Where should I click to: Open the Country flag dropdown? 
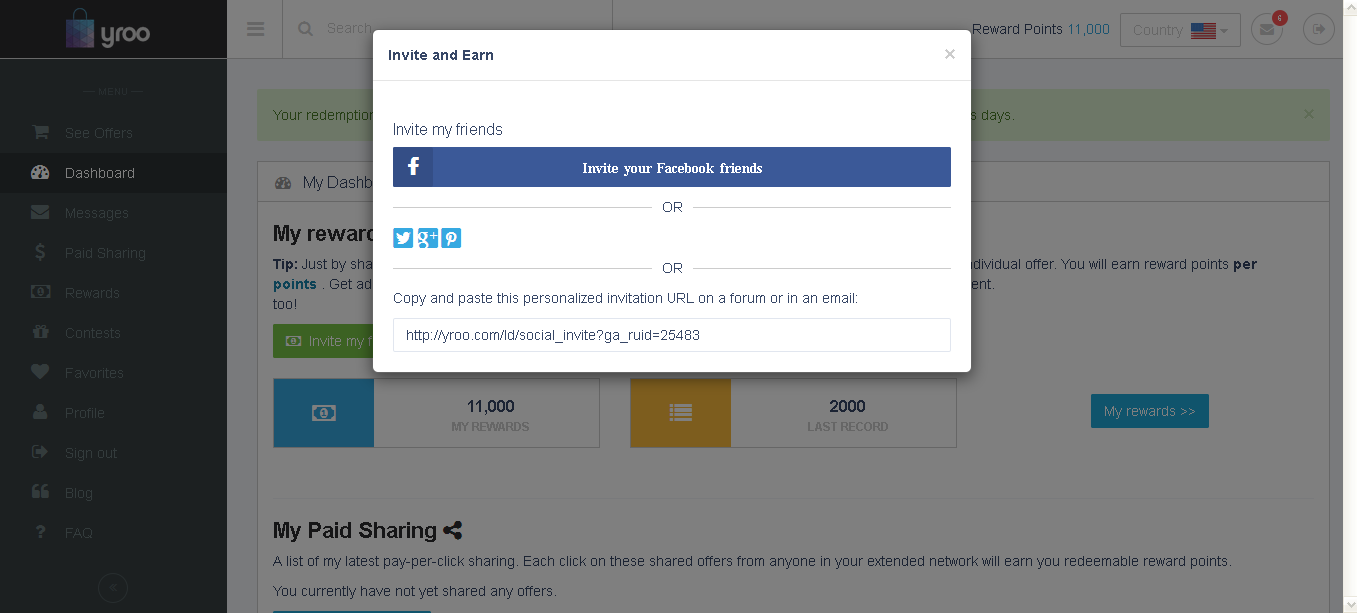(1180, 30)
